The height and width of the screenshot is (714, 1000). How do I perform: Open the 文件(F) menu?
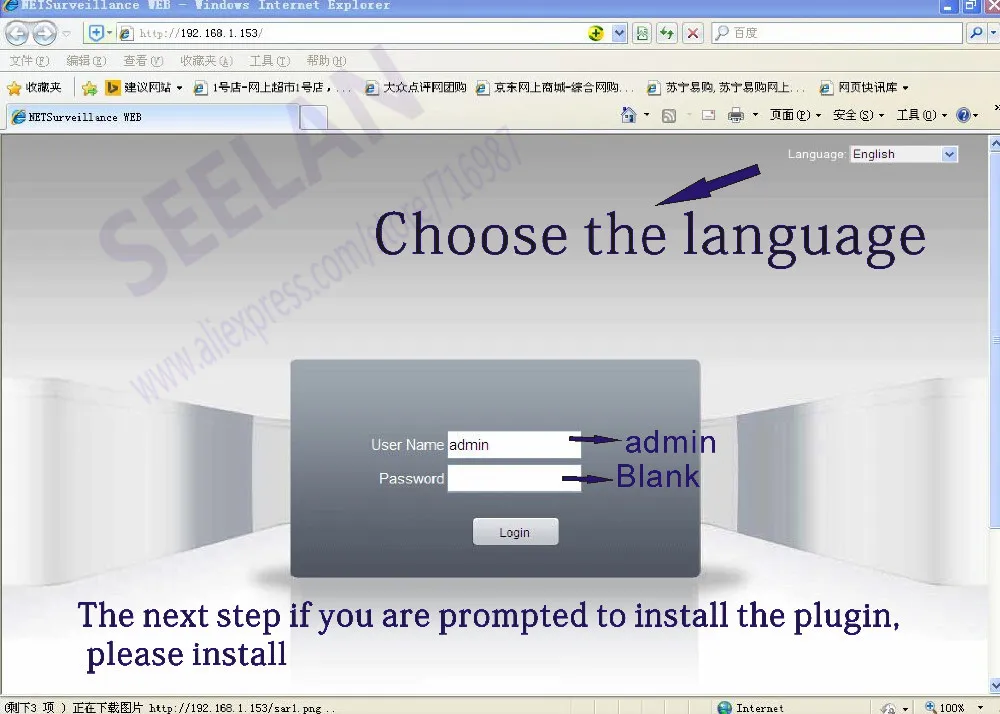29,61
